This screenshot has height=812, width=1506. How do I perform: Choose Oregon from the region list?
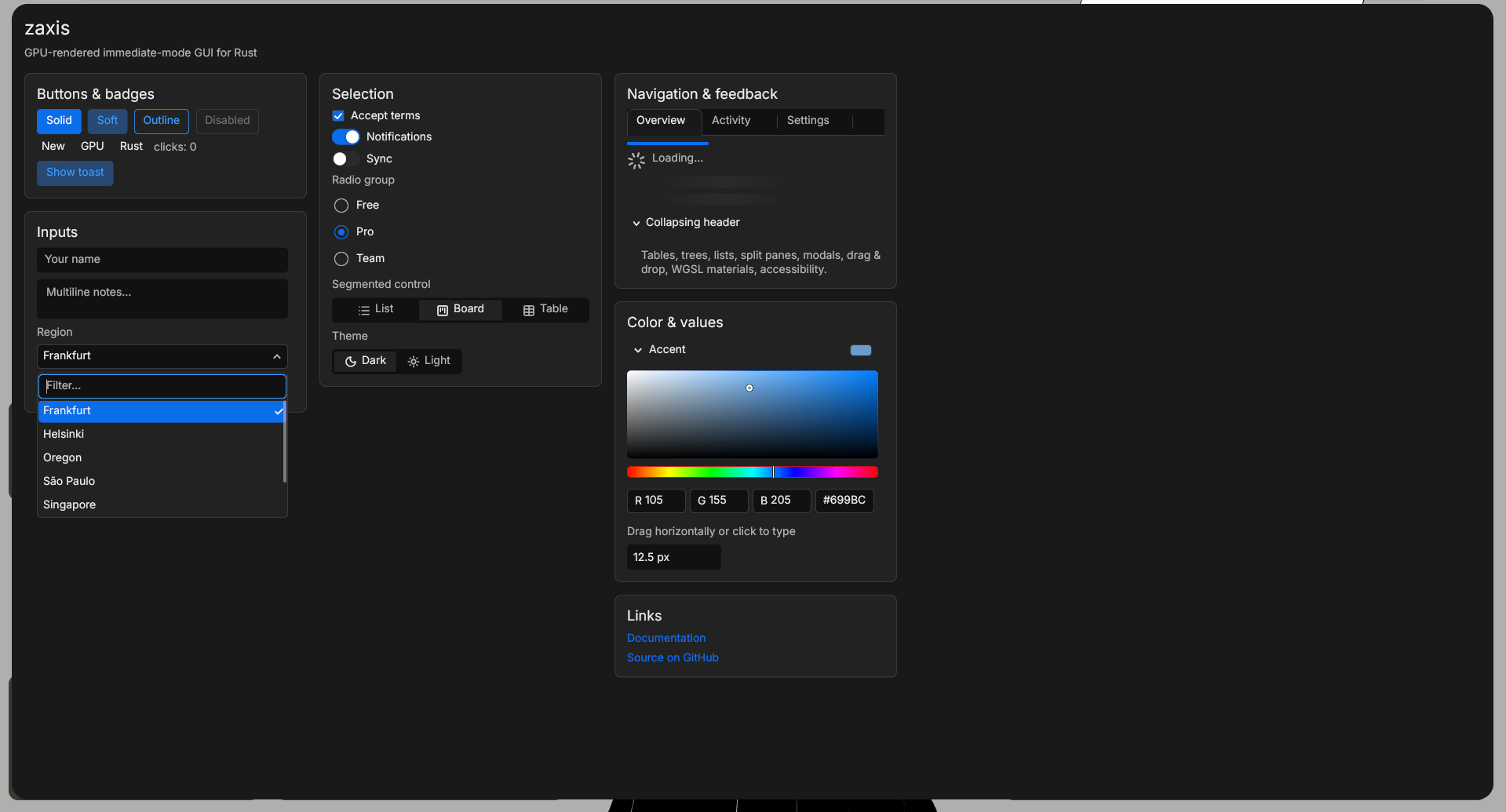pos(161,458)
